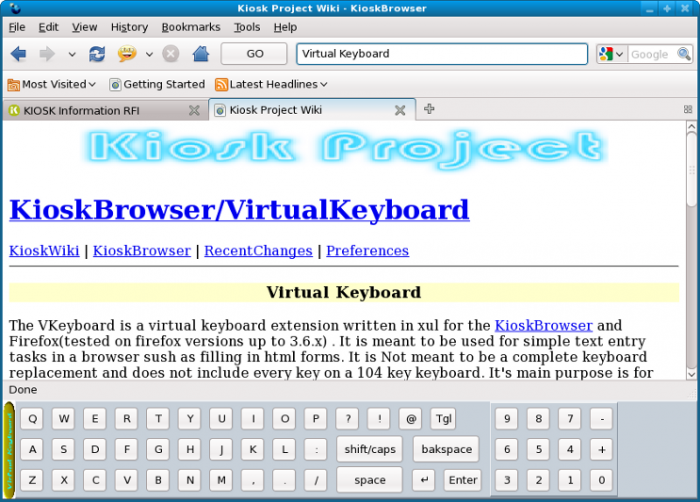This screenshot has height=502, width=700.
Task: Reload the page with the refresh icon
Action: [x=97, y=54]
